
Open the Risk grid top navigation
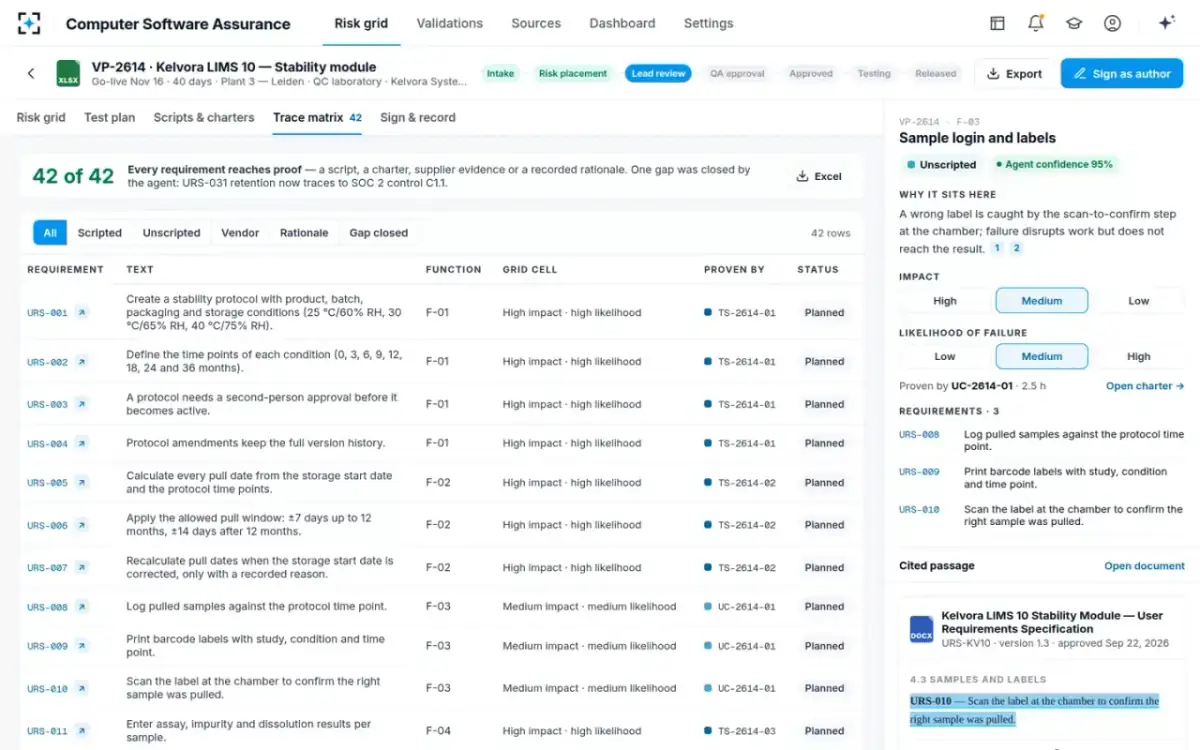click(x=361, y=23)
